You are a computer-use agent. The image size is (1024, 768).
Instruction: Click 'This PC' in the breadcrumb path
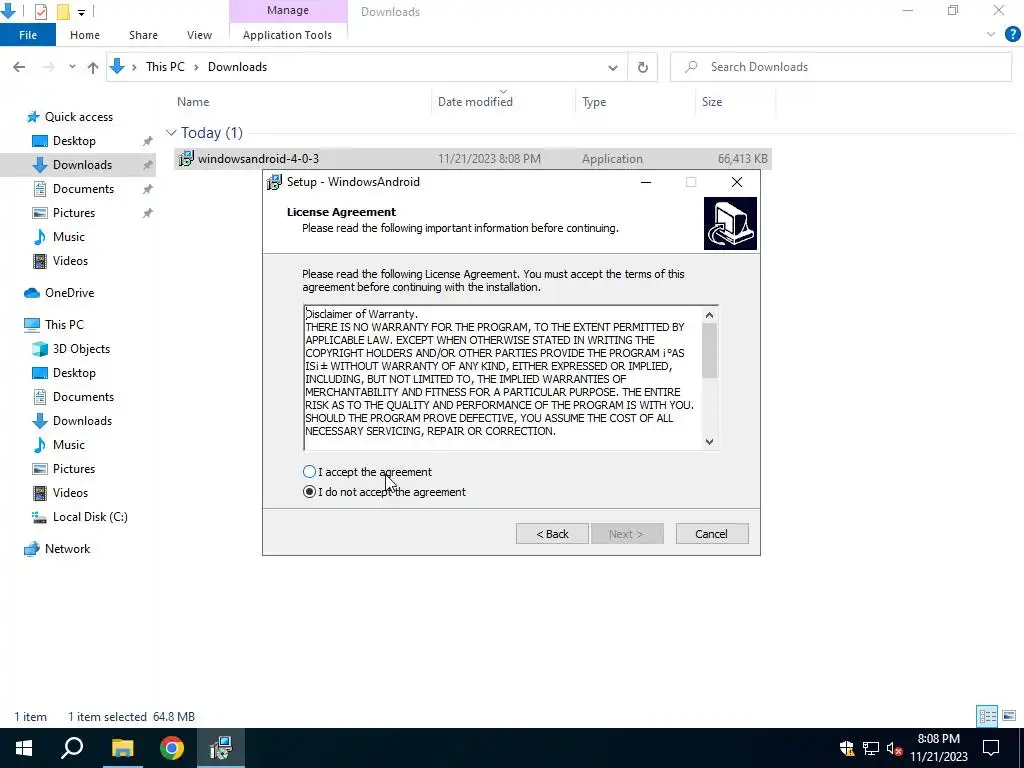165,67
